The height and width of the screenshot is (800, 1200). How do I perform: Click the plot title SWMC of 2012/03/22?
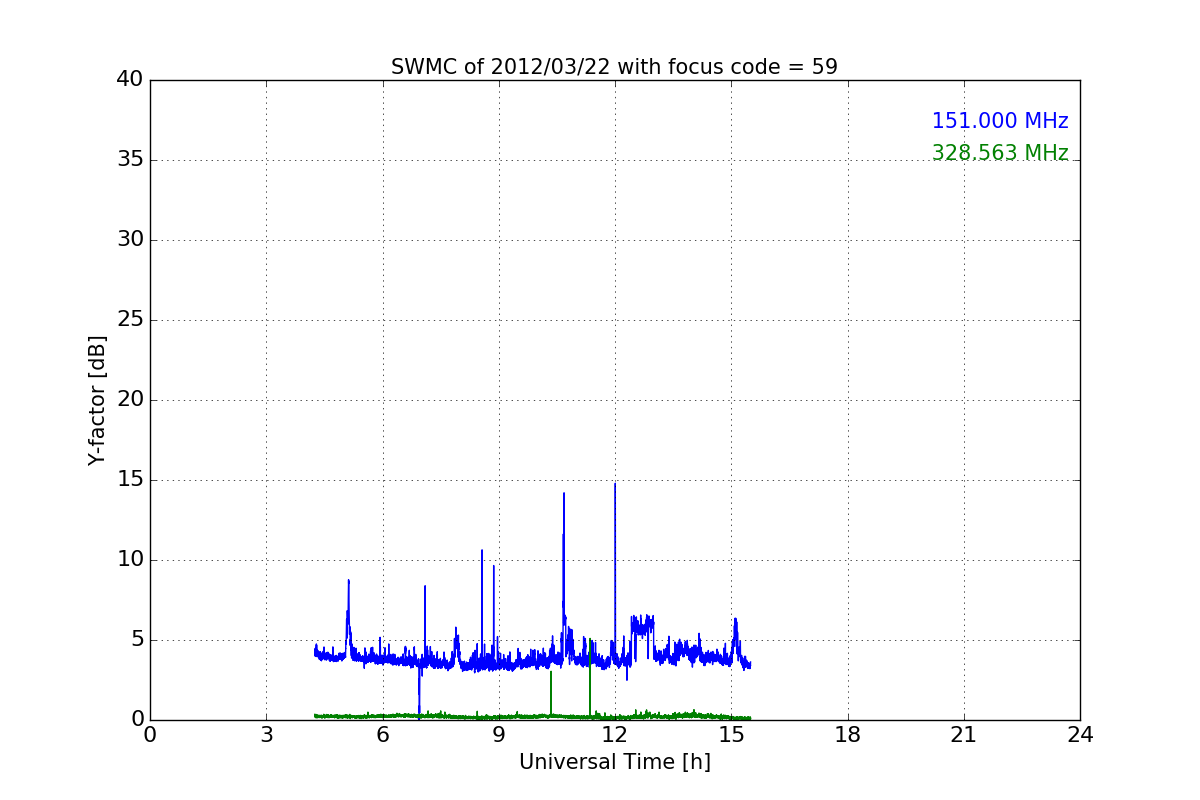click(614, 67)
